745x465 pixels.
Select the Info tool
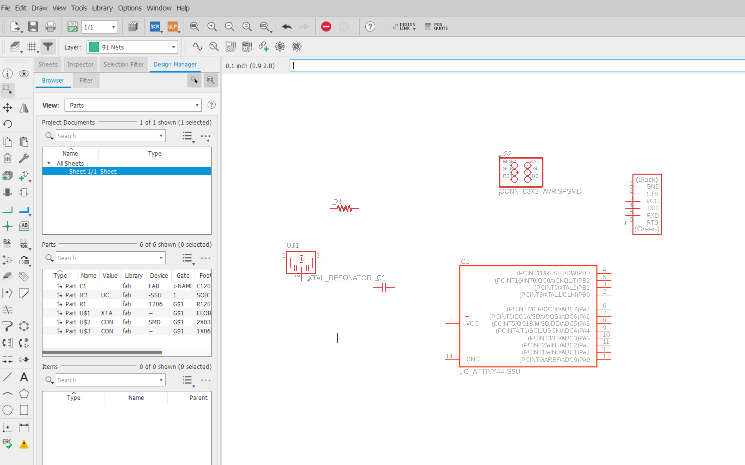(8, 74)
